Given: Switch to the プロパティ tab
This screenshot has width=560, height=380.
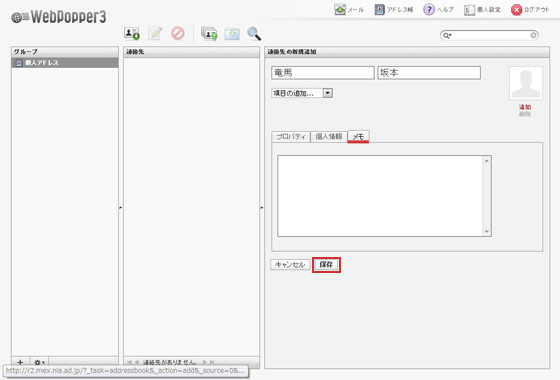Looking at the screenshot, I should 291,136.
